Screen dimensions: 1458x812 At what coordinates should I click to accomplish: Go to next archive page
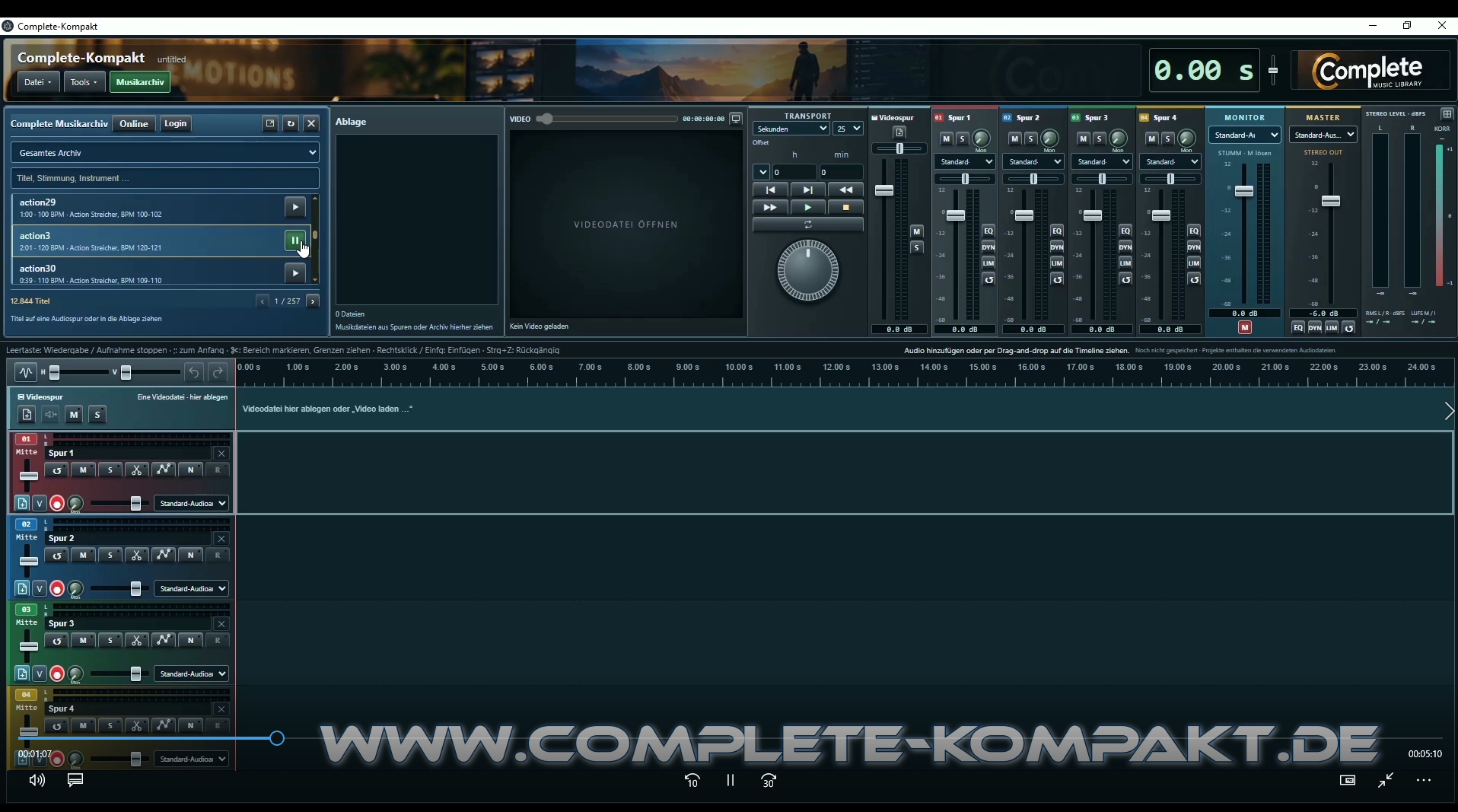(x=313, y=301)
